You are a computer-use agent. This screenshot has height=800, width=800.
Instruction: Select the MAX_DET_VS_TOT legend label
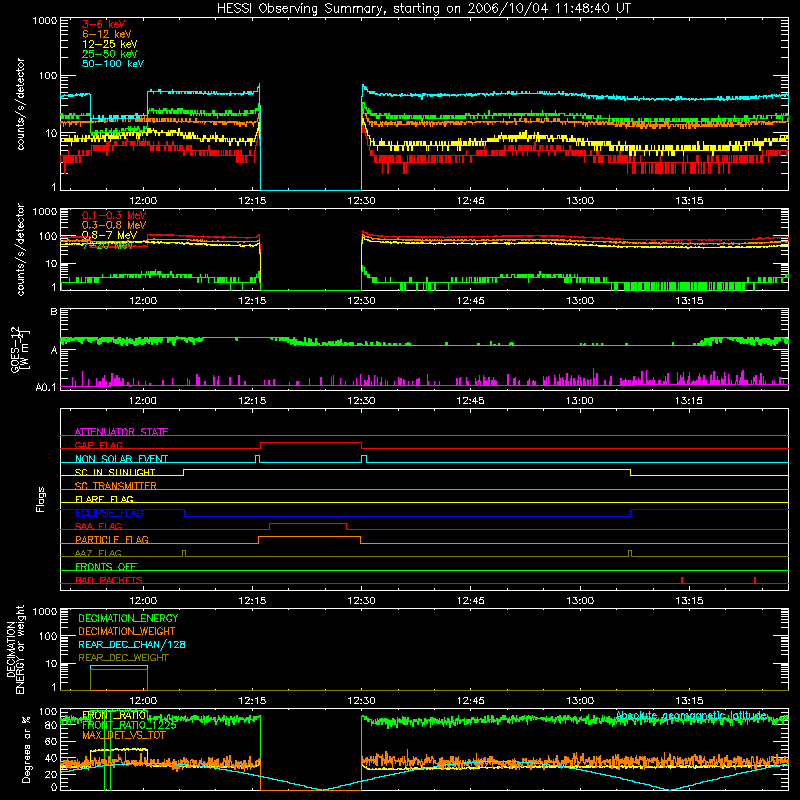coord(123,735)
